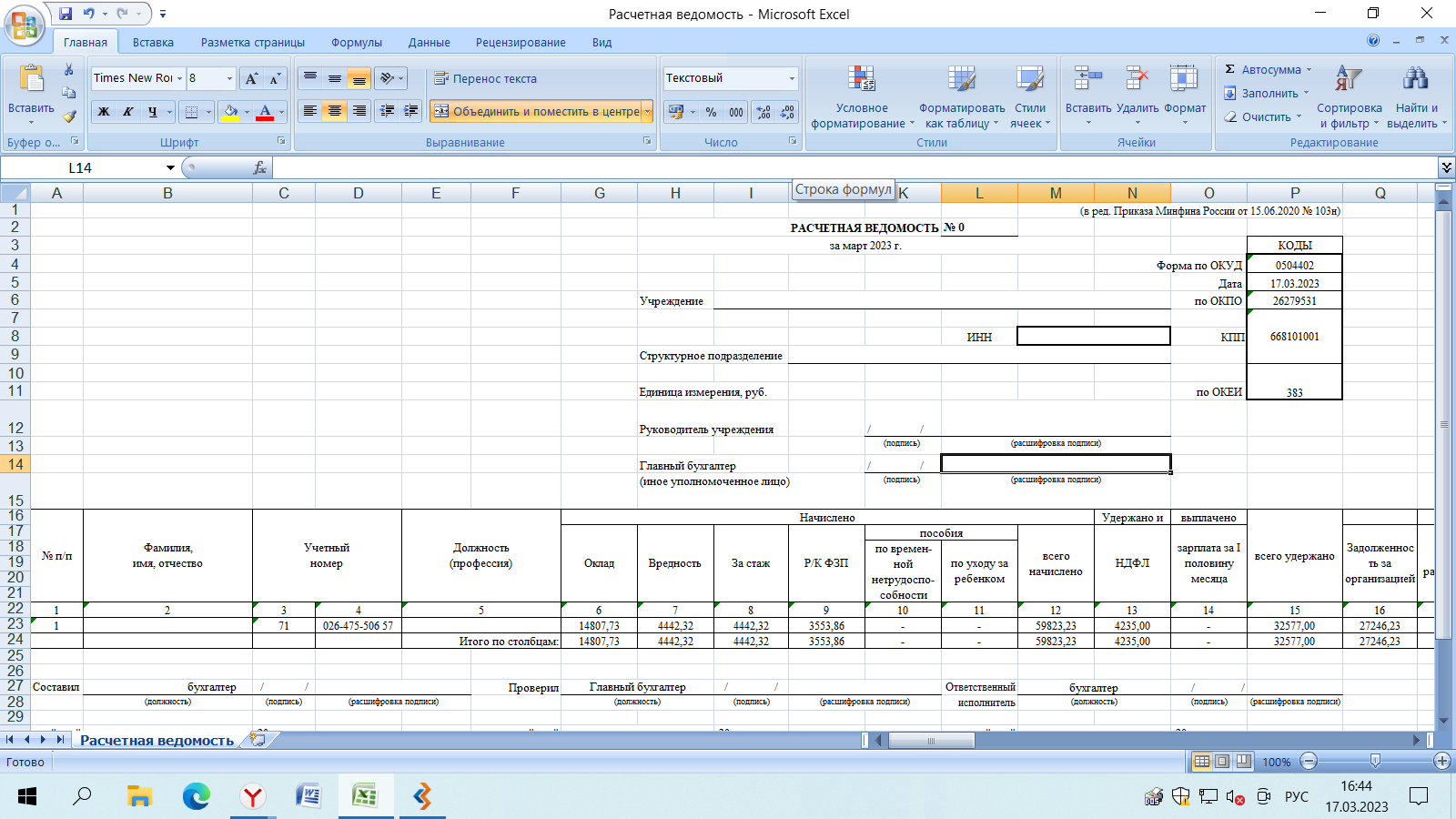Open Форматировать как таблицу gallery
This screenshot has height=819, width=1456.
962,96
